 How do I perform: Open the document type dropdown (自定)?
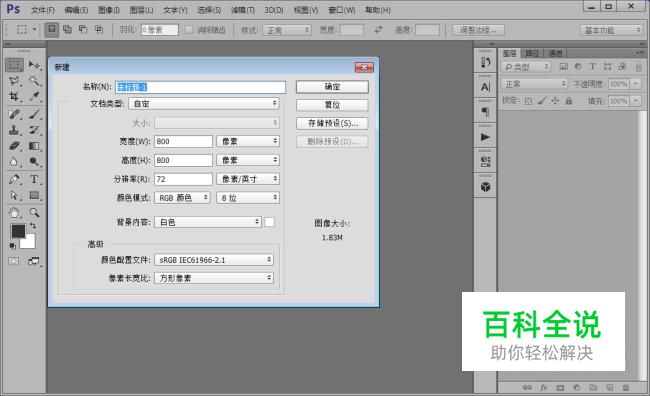[x=204, y=104]
